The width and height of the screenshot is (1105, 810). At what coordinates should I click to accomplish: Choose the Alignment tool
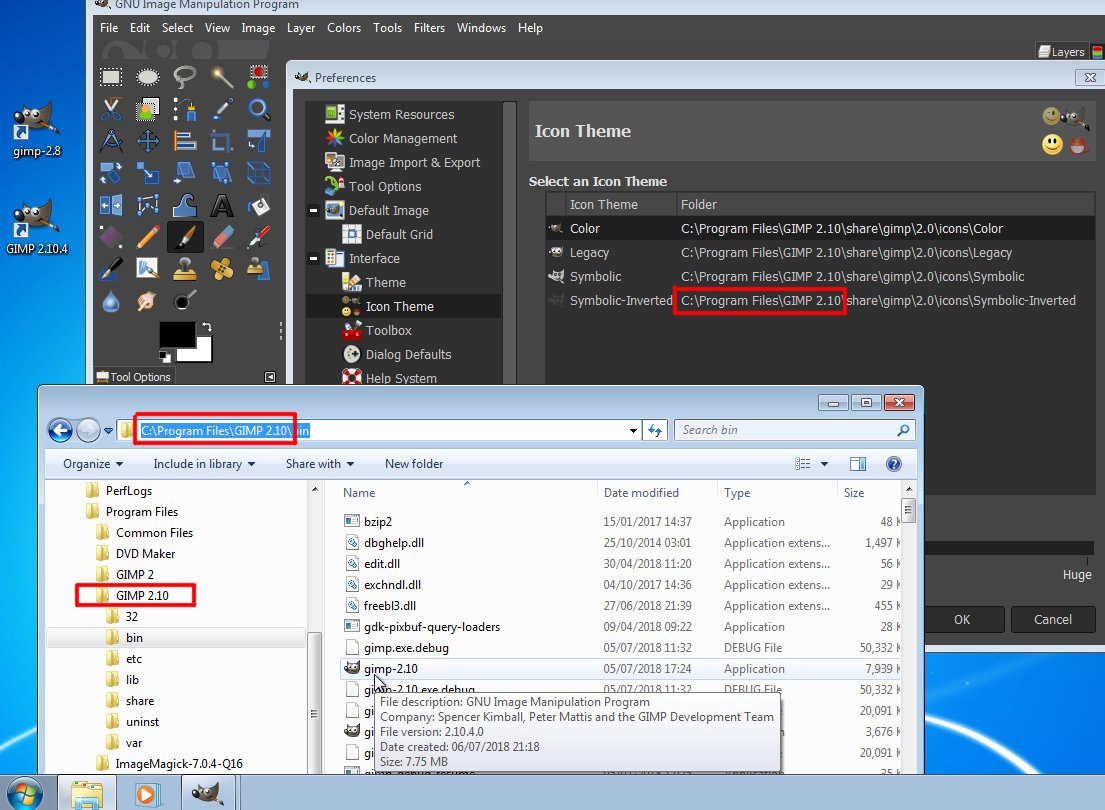tap(185, 141)
